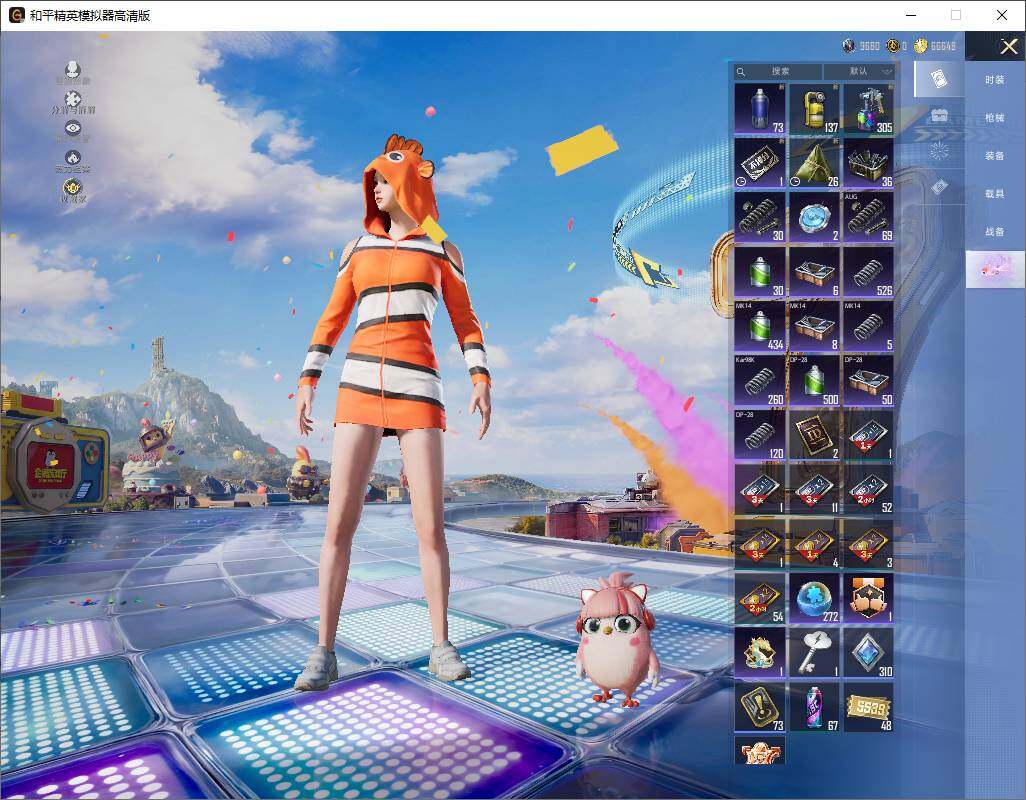Switch to the 战备 tab
The width and height of the screenshot is (1026, 800).
pos(995,232)
